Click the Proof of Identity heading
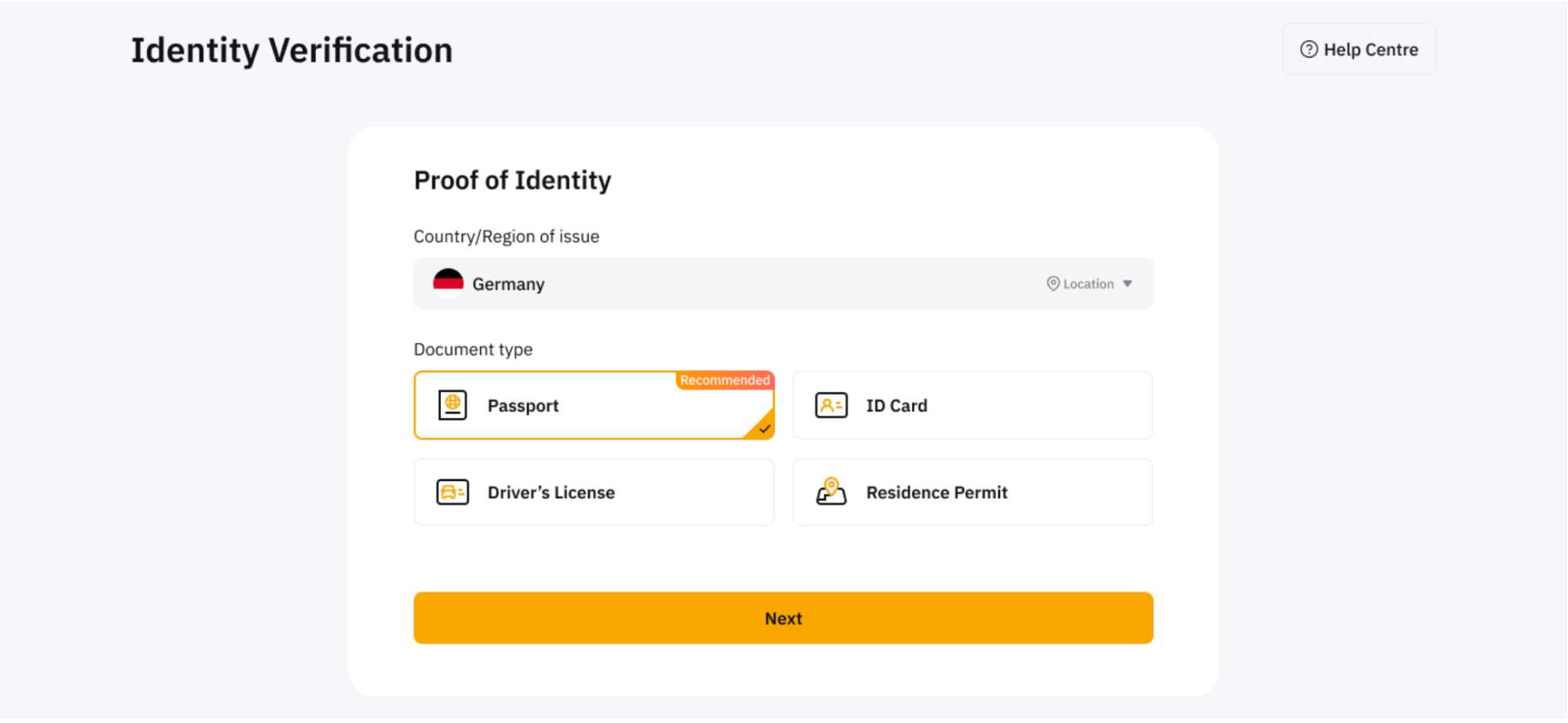The image size is (1568, 723). (x=512, y=180)
